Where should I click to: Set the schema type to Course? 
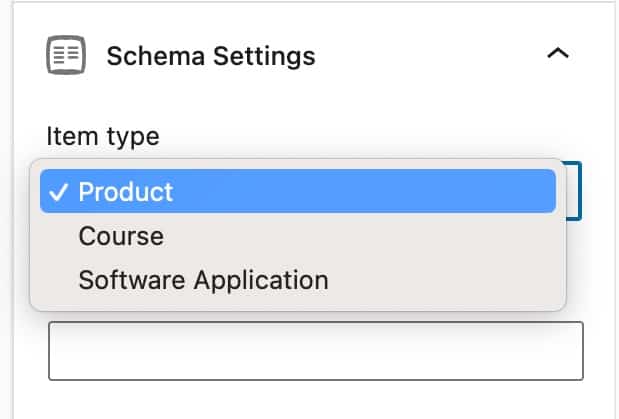(298, 236)
